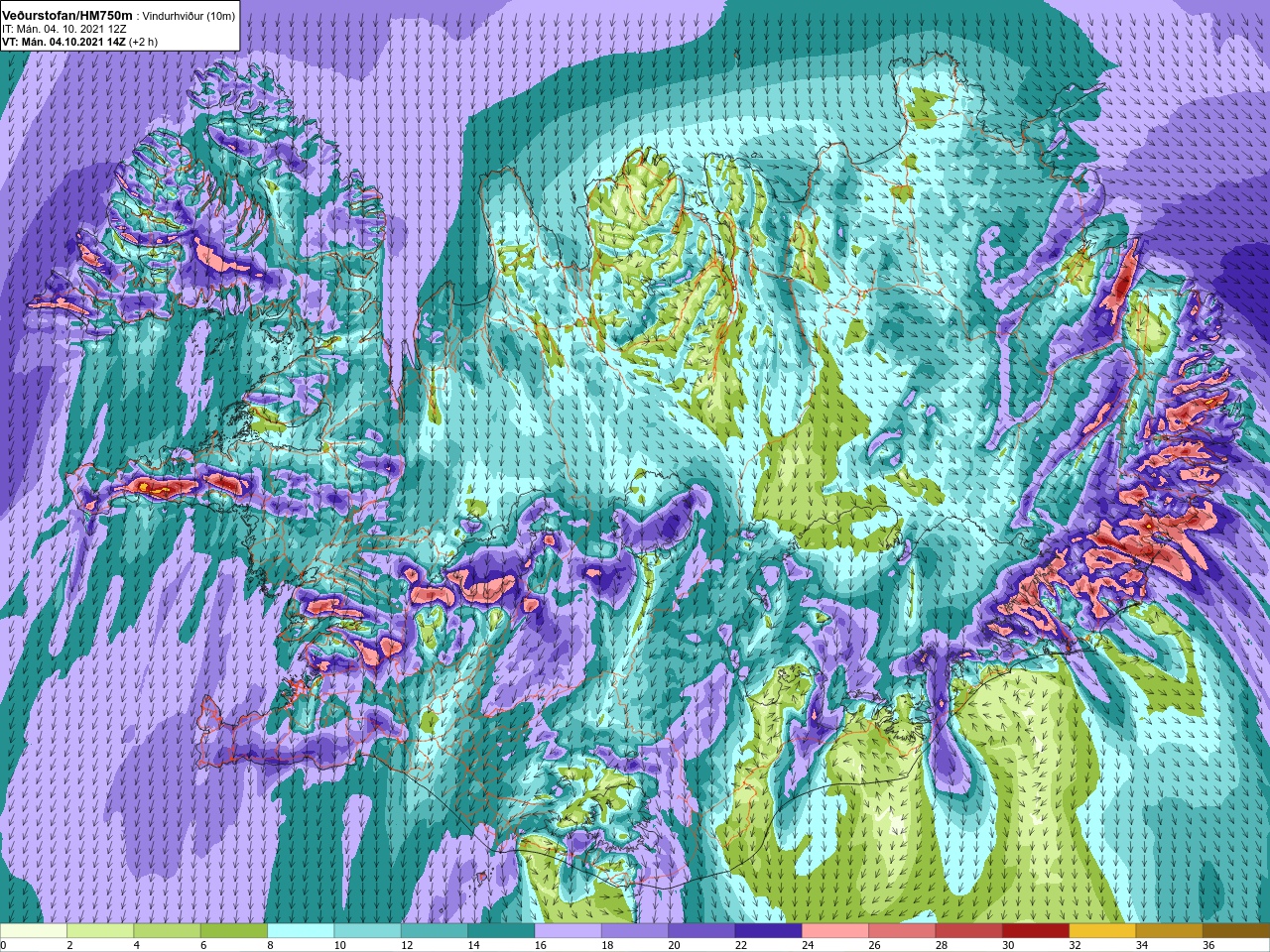The image size is (1270, 952).
Task: Select the legend scale value 30
Action: click(1008, 945)
